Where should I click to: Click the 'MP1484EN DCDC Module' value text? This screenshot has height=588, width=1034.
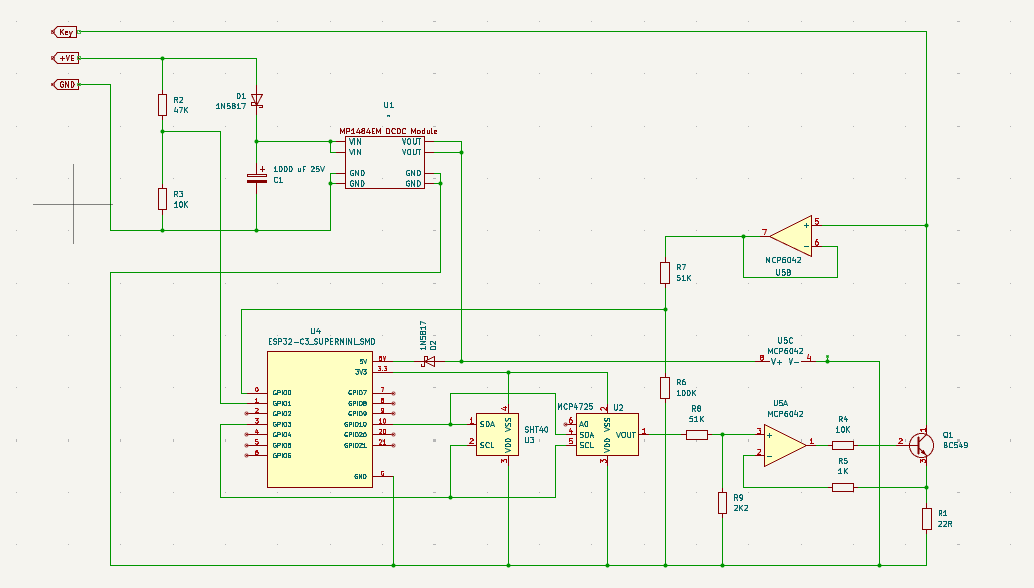tap(388, 131)
